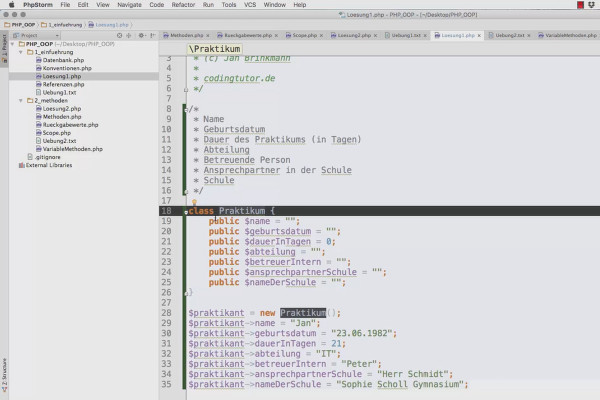Toggle class fold marker at line 18

click(186, 212)
